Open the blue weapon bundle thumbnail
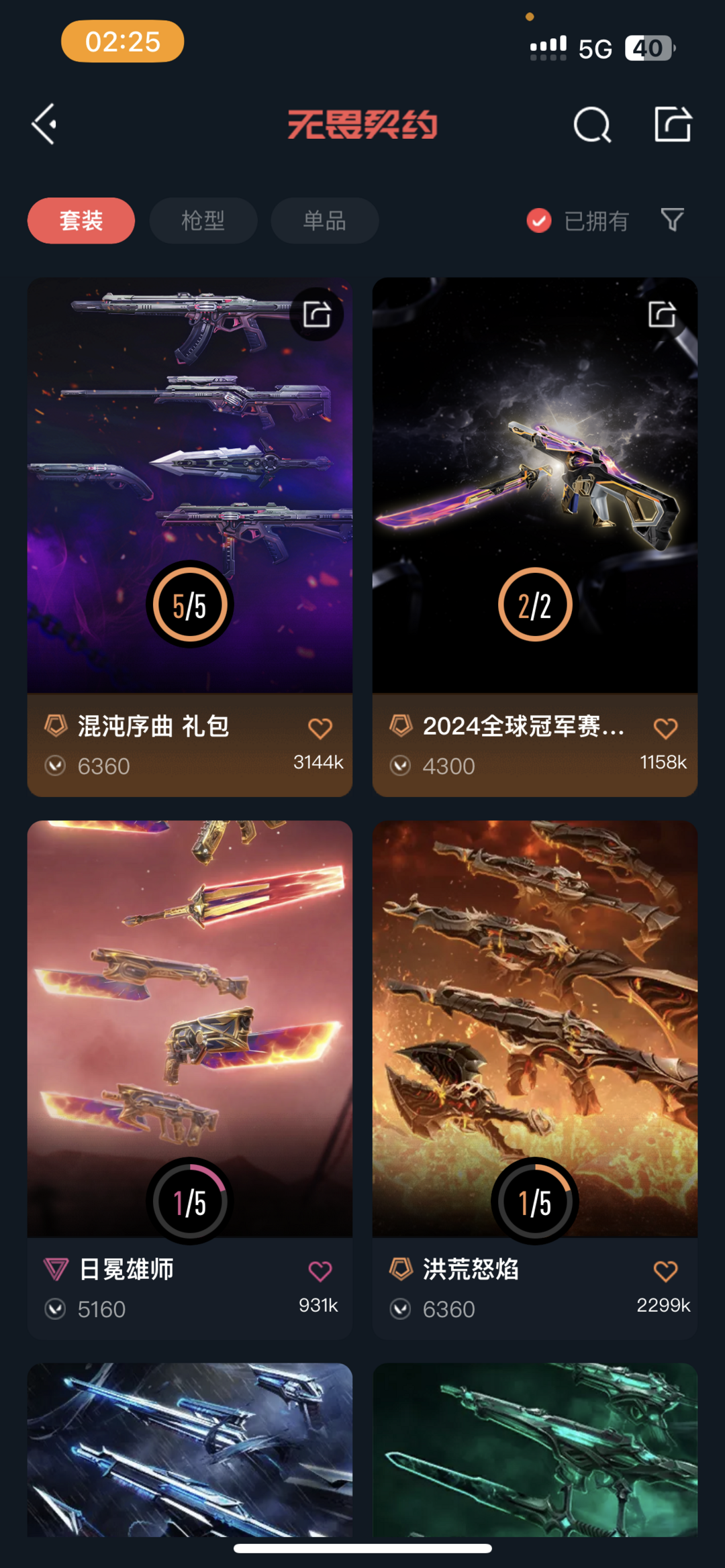Image resolution: width=725 pixels, height=1568 pixels. [190, 1449]
